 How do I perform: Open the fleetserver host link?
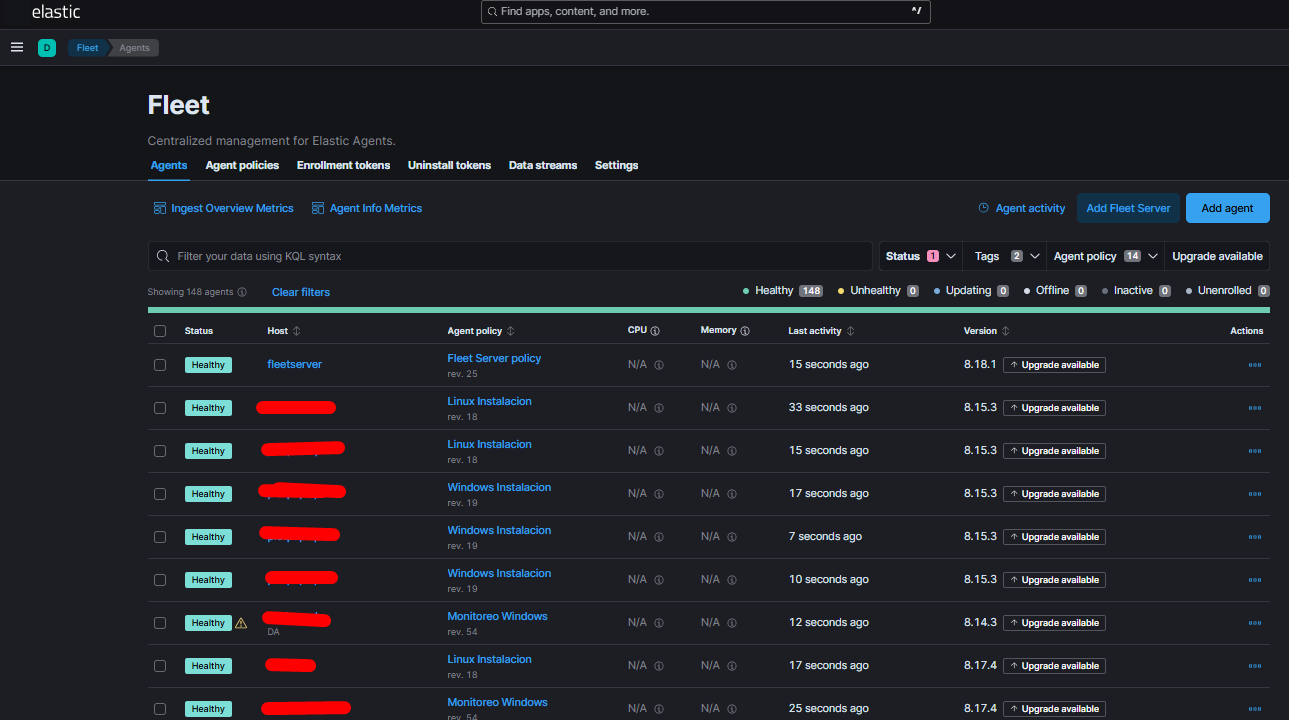pyautogui.click(x=295, y=365)
